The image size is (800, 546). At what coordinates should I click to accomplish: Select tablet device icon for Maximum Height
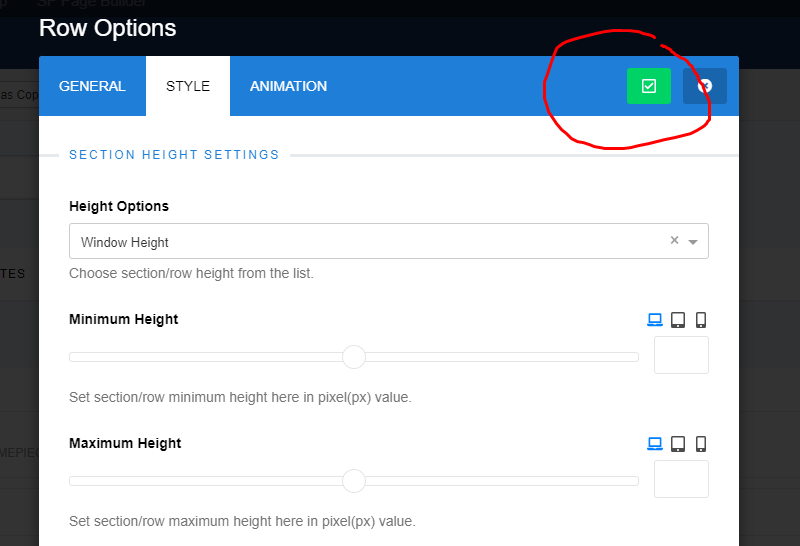pyautogui.click(x=678, y=443)
